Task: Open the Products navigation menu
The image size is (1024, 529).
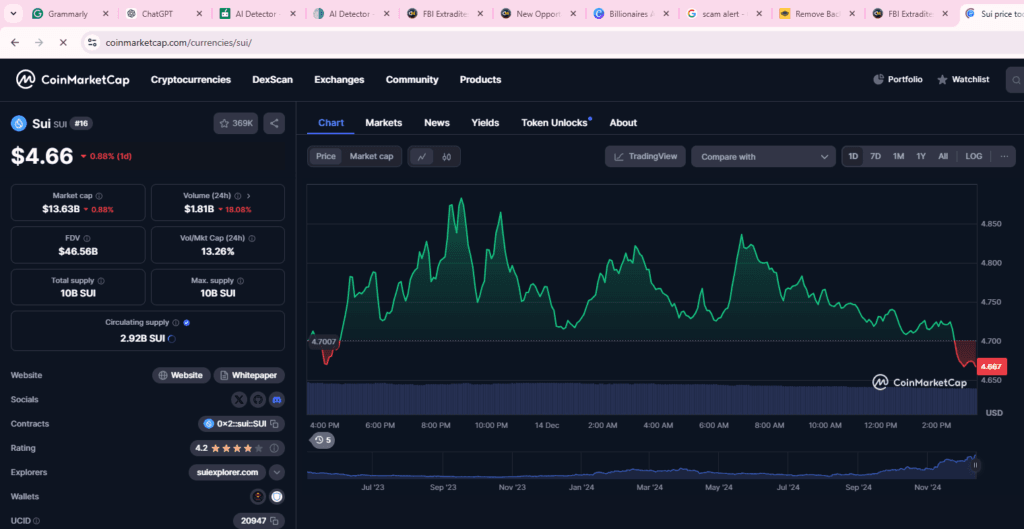Action: click(481, 80)
